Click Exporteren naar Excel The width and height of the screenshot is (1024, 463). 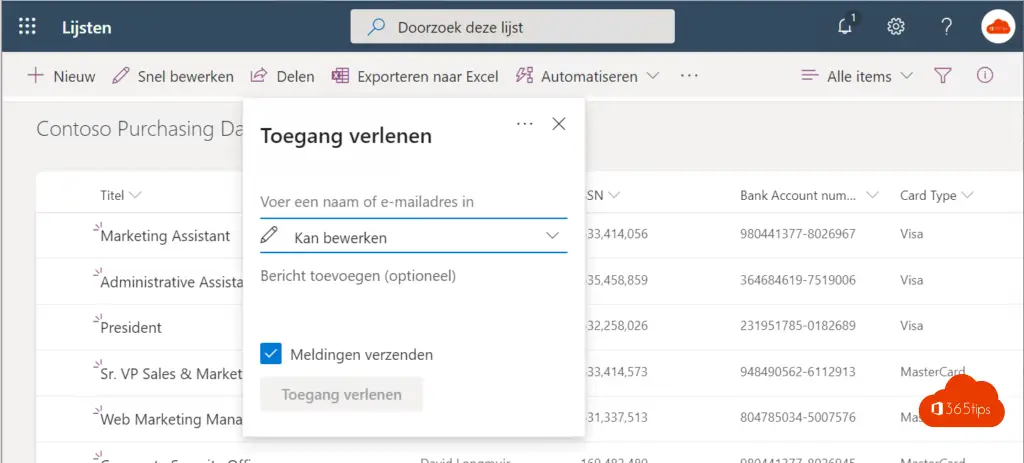(x=415, y=76)
